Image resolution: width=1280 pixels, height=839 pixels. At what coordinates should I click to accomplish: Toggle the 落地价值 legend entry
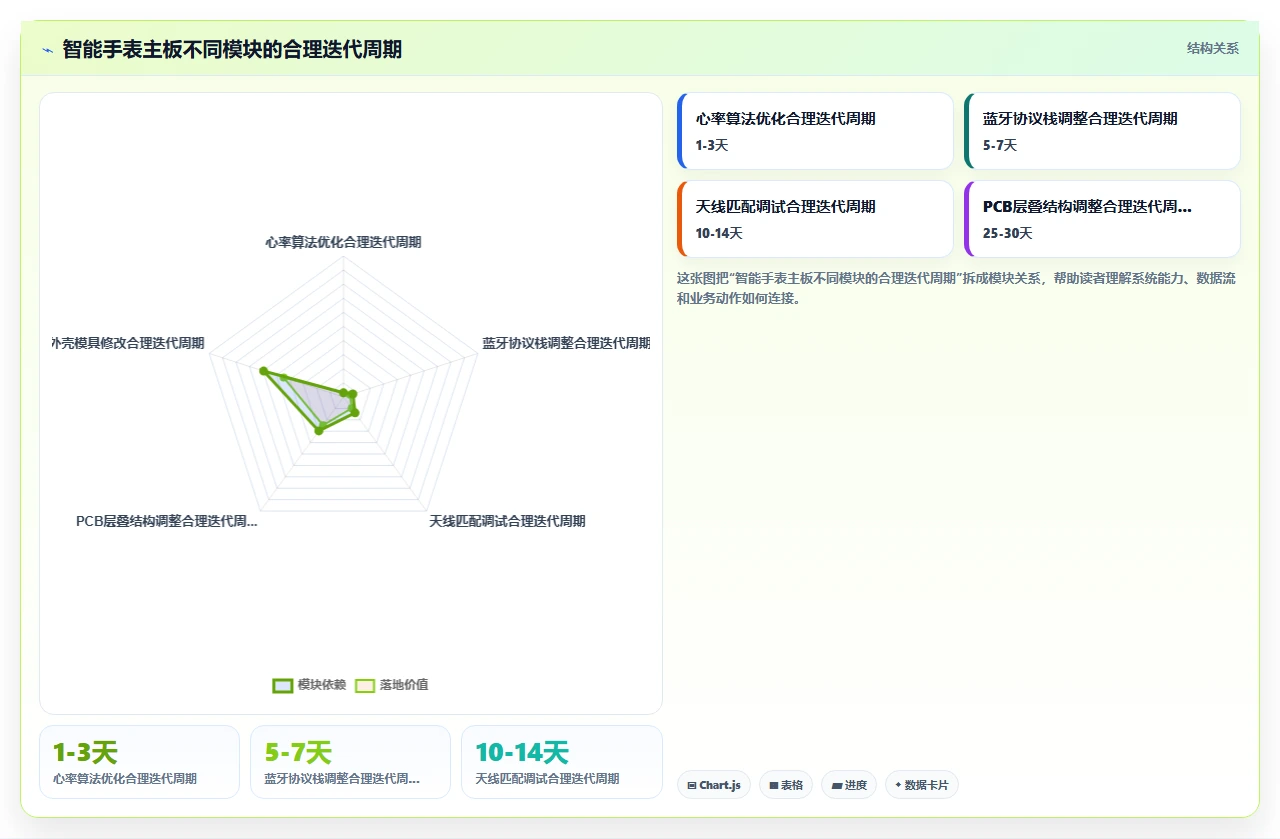point(392,685)
